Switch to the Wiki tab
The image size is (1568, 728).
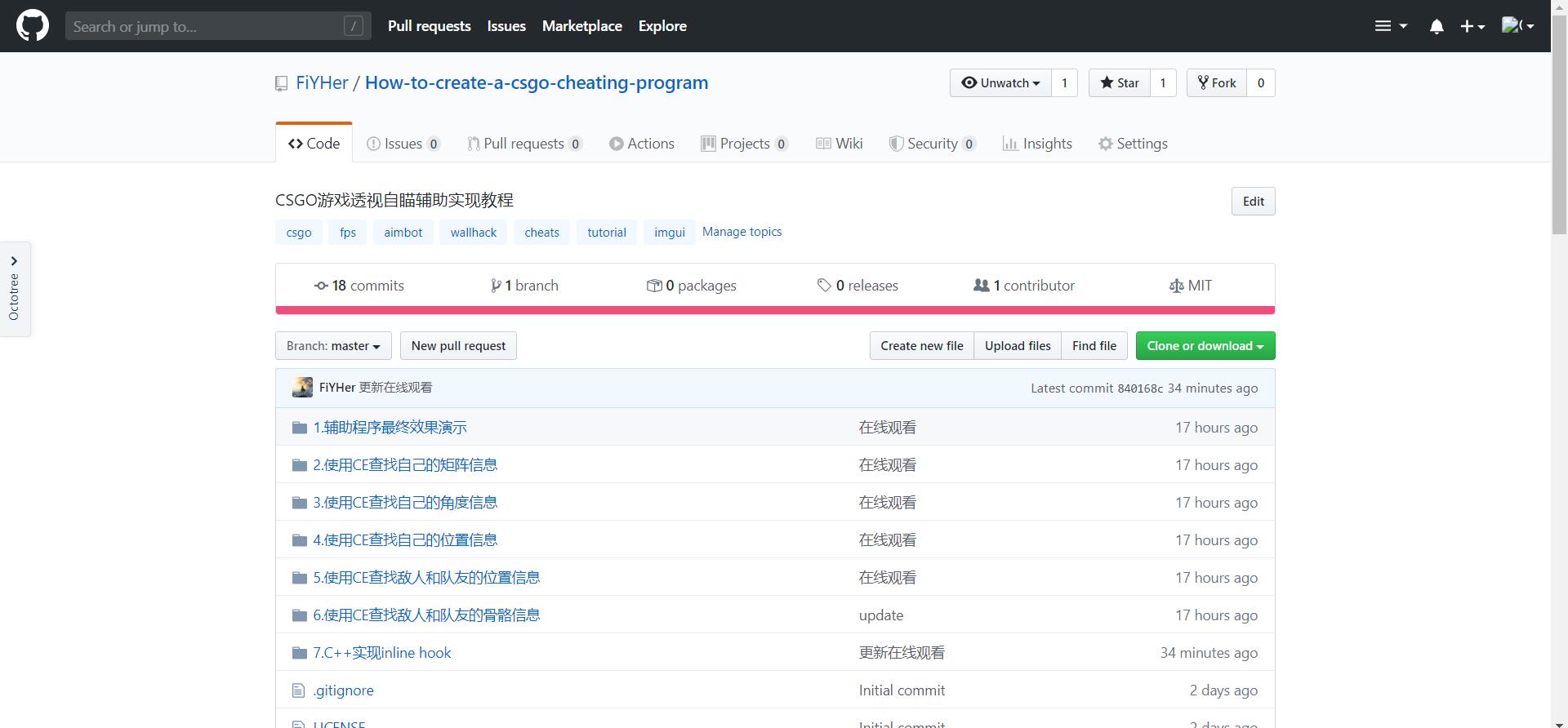(840, 144)
